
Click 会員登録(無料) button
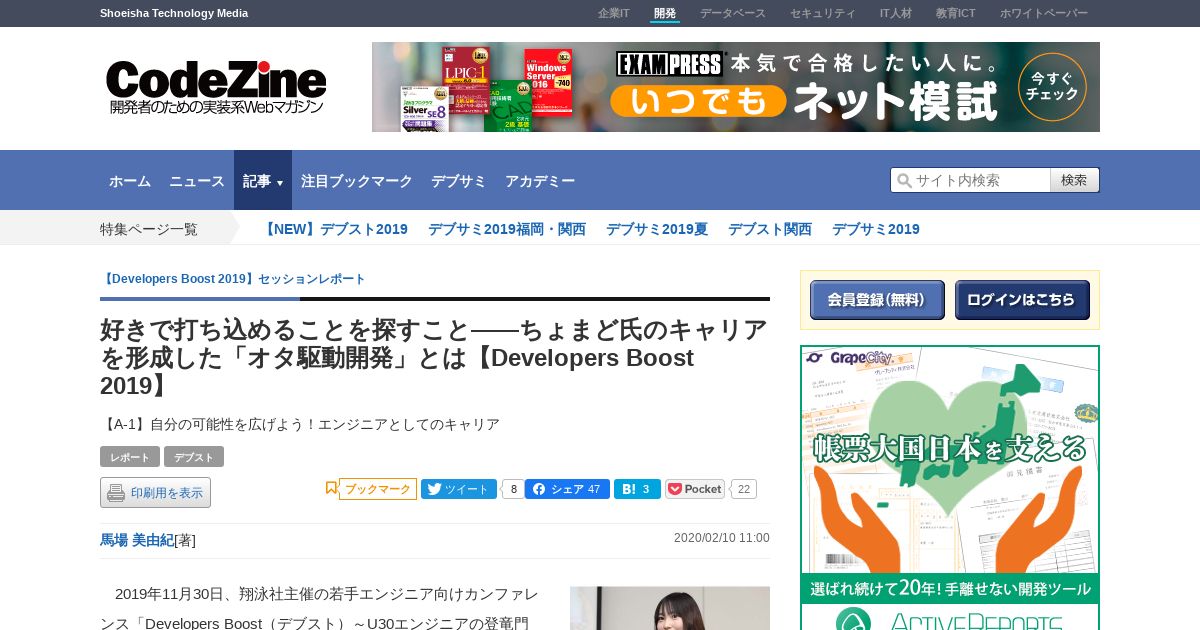(x=877, y=300)
